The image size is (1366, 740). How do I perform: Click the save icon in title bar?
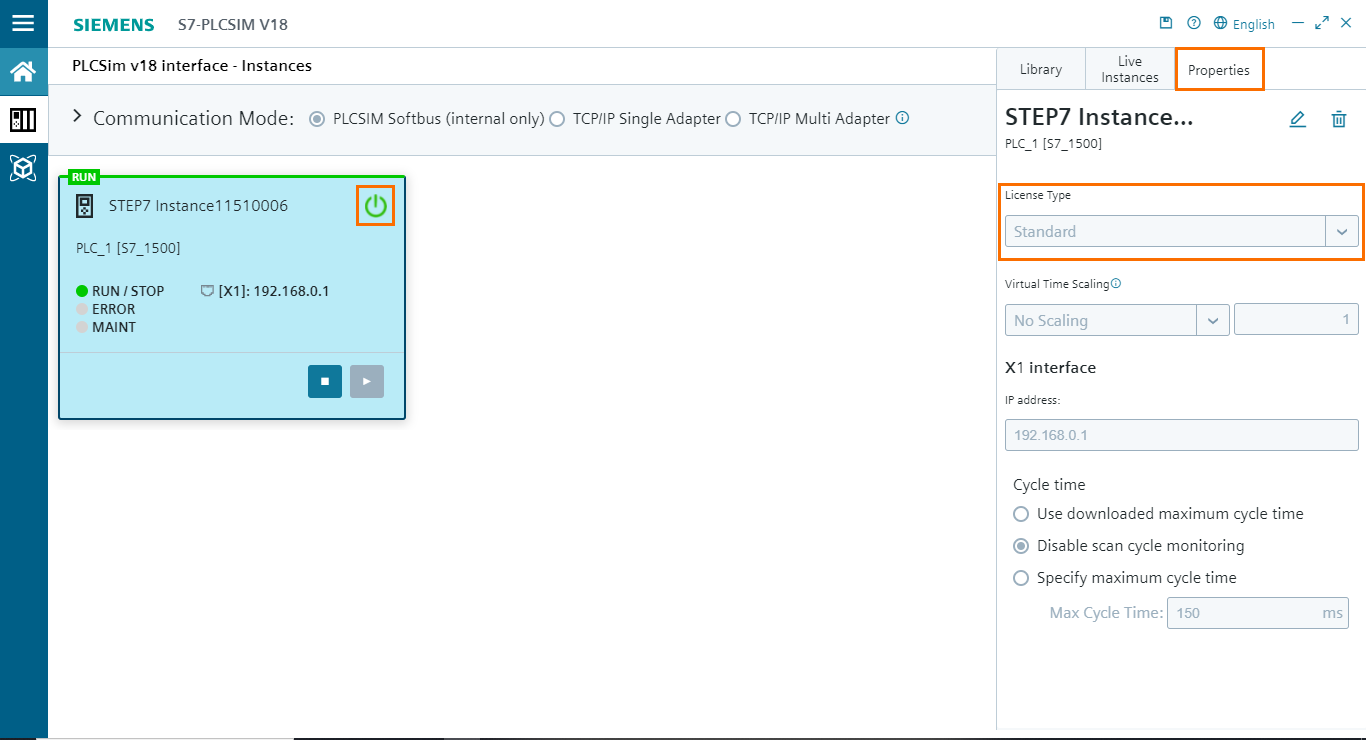click(x=1166, y=22)
